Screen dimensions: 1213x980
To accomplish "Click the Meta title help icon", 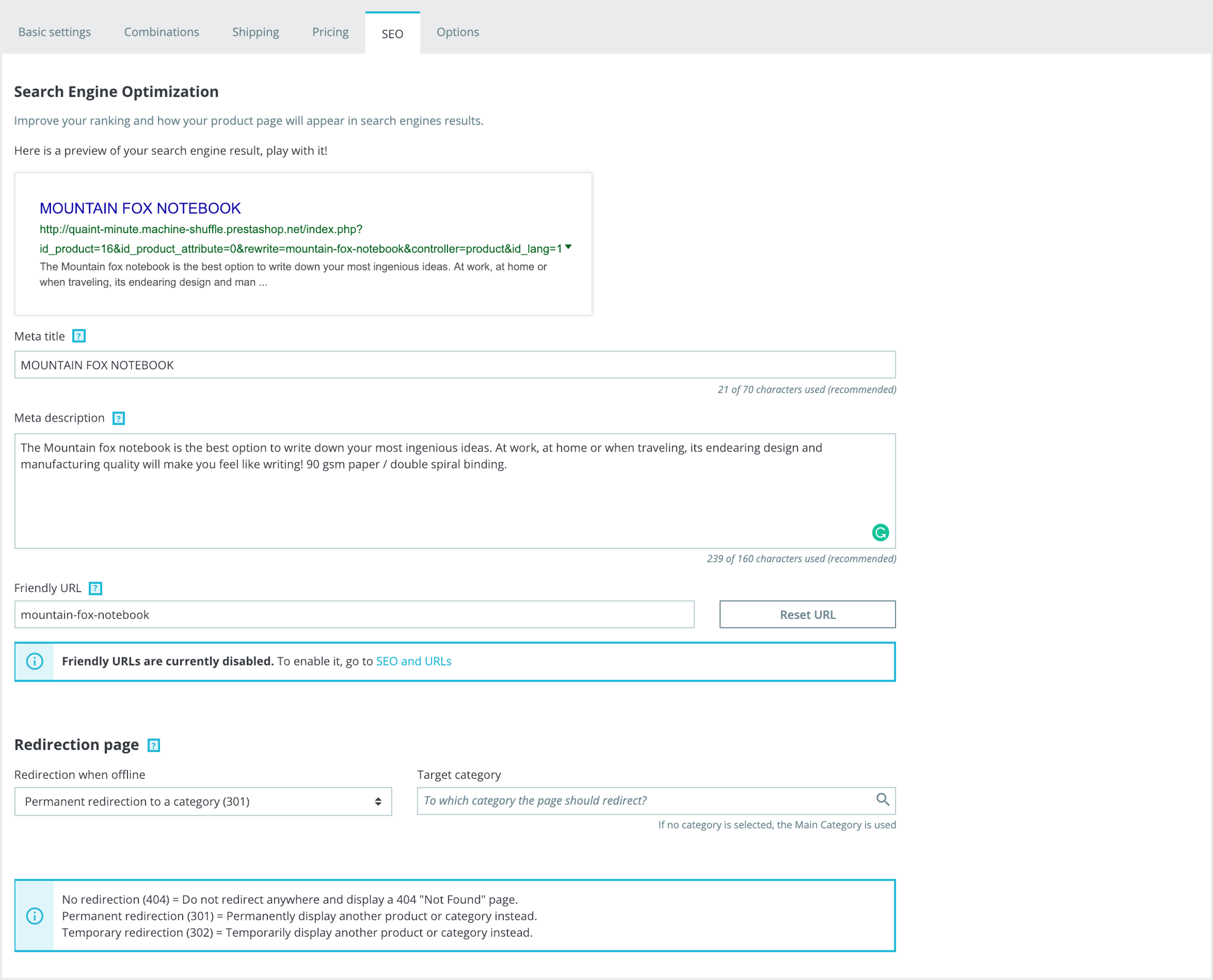I will pyautogui.click(x=79, y=336).
